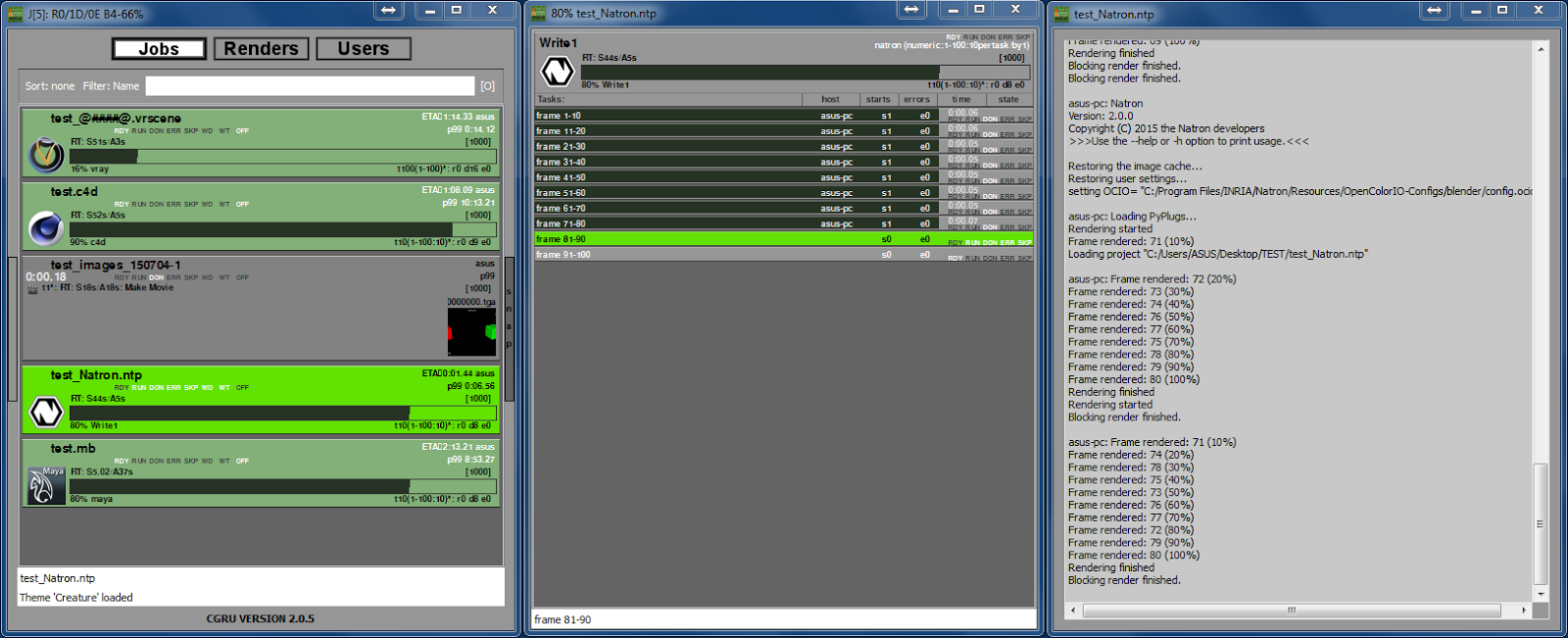Select task row 'frame 71-80'
The width and height of the screenshot is (1568, 638).
pos(783,223)
